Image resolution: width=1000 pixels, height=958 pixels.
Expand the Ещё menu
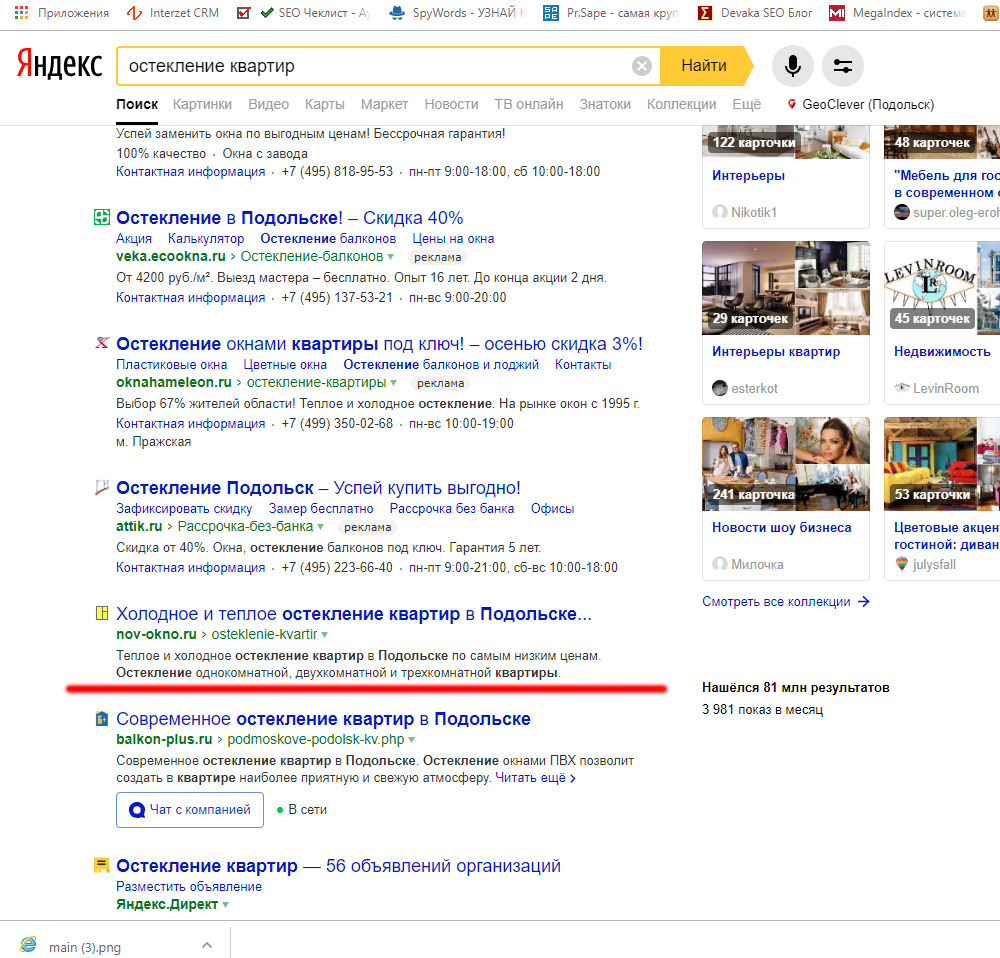point(747,104)
